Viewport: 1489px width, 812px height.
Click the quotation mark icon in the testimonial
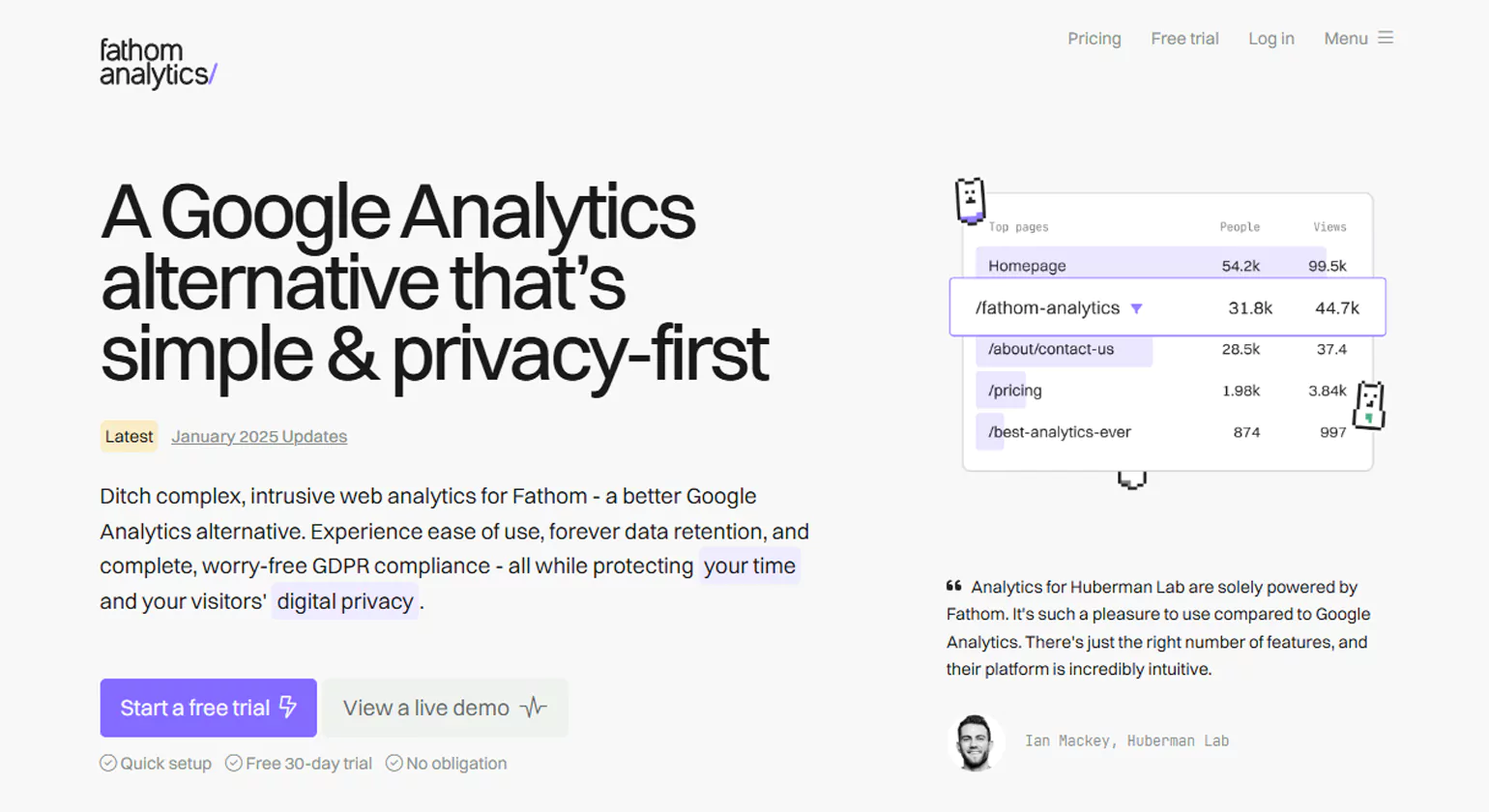click(x=954, y=586)
